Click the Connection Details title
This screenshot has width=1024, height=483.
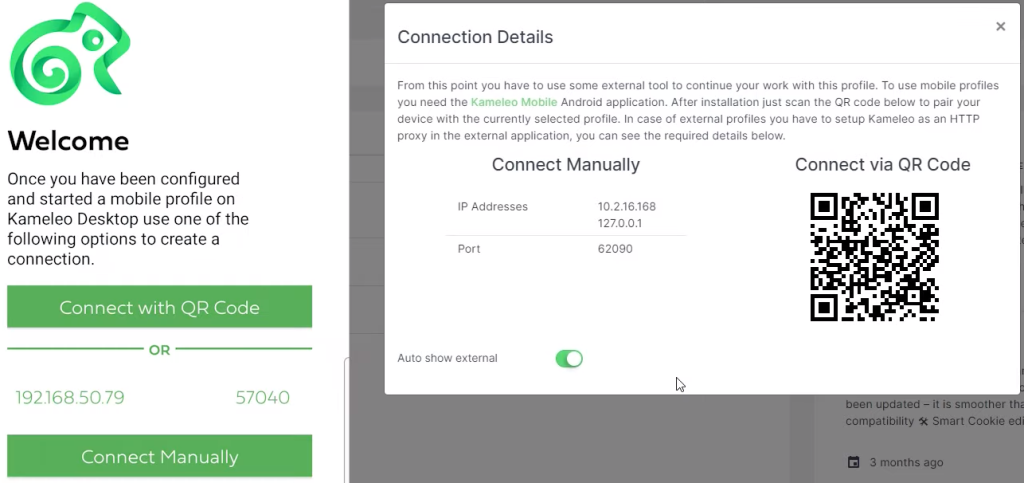pyautogui.click(x=475, y=37)
